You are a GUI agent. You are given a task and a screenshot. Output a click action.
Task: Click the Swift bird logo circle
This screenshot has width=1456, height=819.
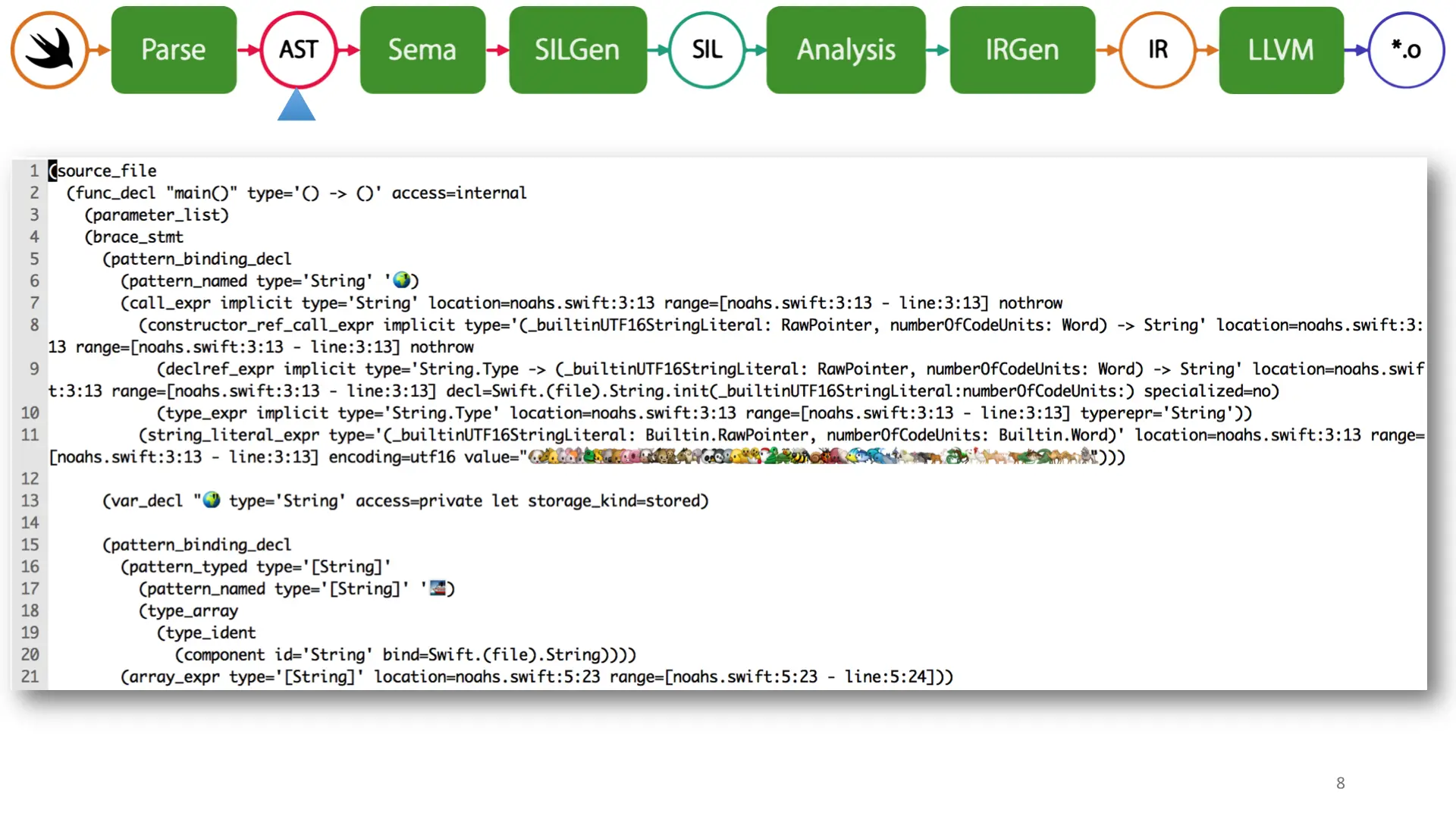[49, 50]
